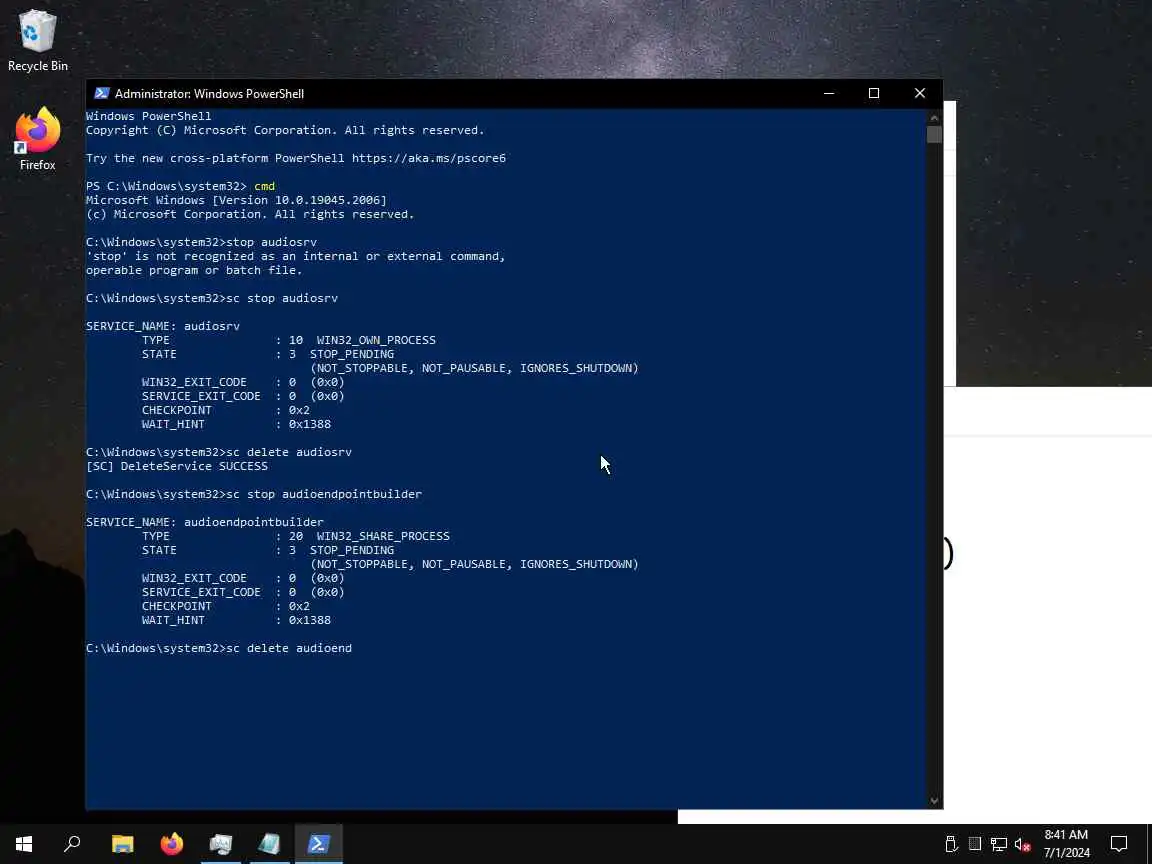Click the '[SC] DeleteService SUCCESS' text
1152x864 pixels.
coord(177,467)
